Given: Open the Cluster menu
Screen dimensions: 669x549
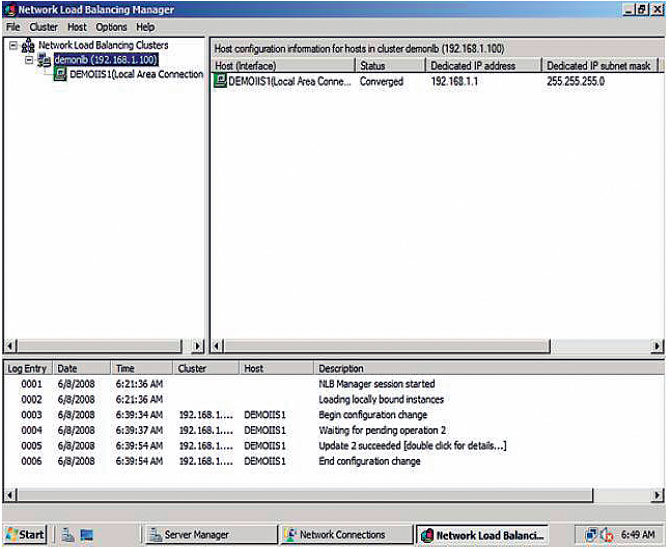Looking at the screenshot, I should click(43, 27).
